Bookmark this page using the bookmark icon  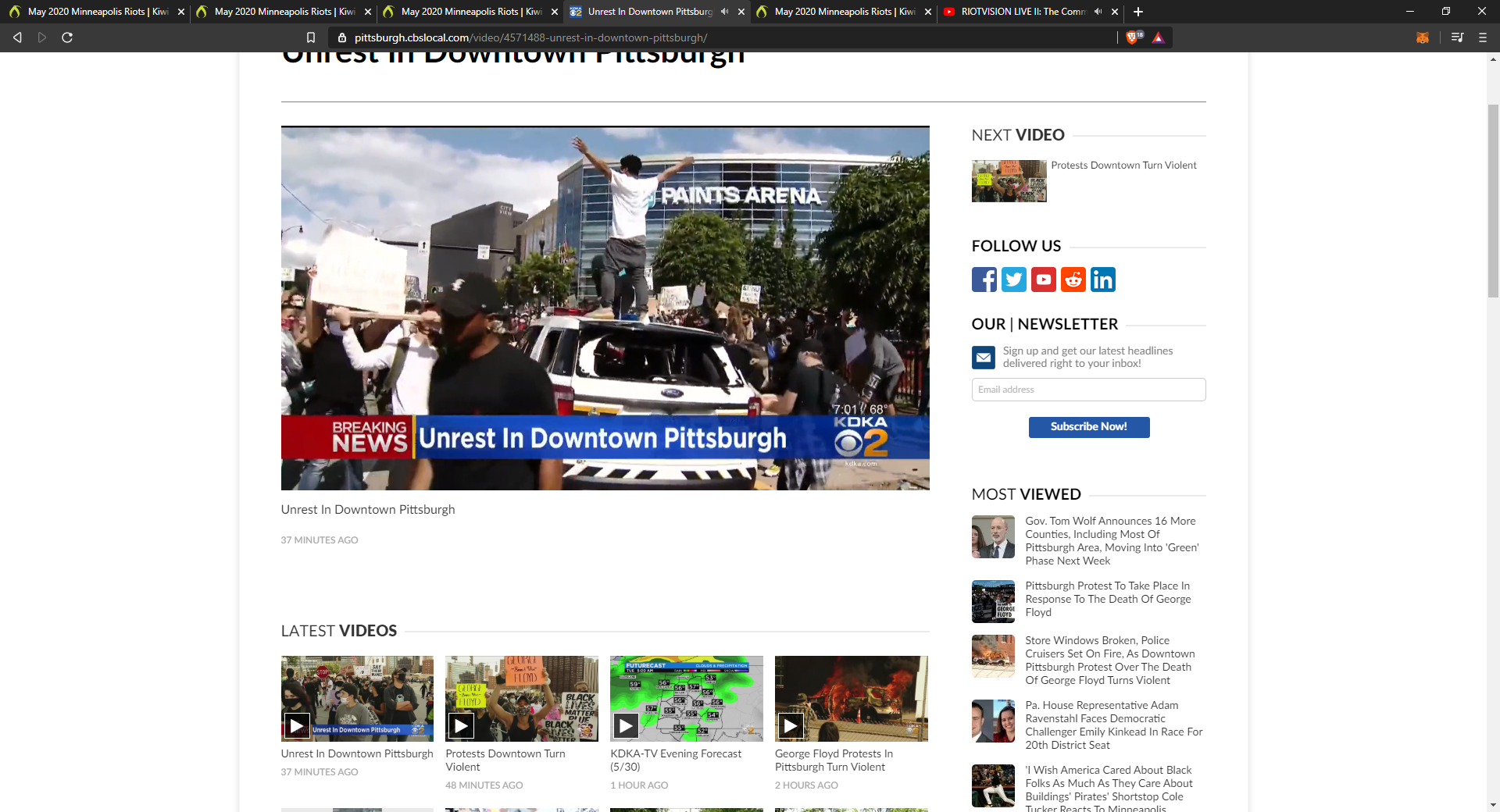point(310,37)
